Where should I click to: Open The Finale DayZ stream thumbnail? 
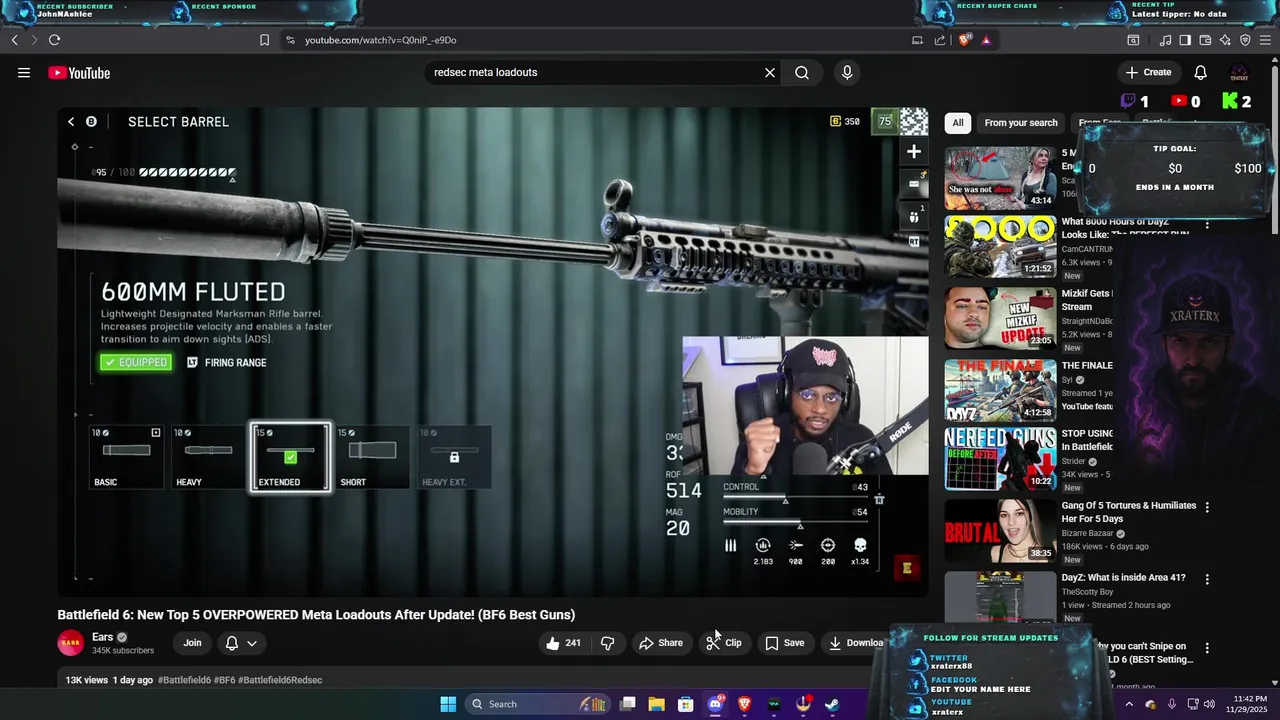pos(1000,390)
